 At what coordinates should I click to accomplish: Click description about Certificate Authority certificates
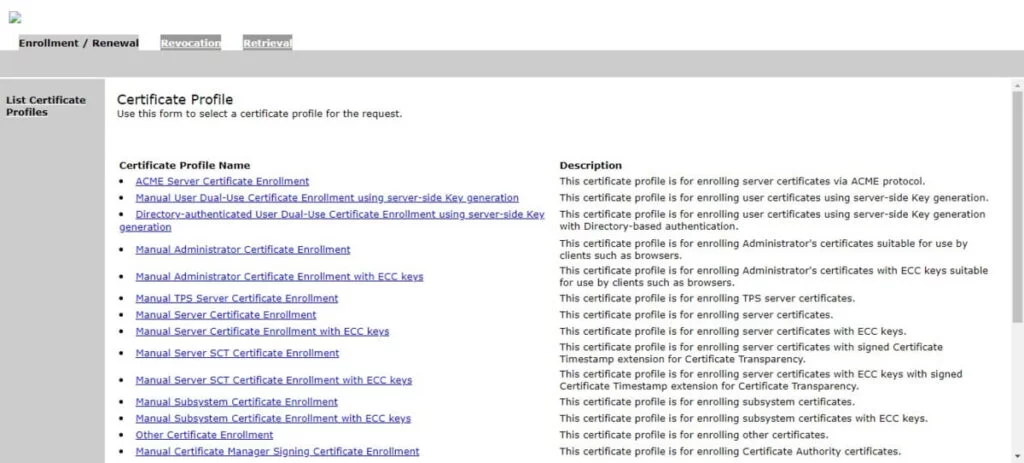click(730, 451)
